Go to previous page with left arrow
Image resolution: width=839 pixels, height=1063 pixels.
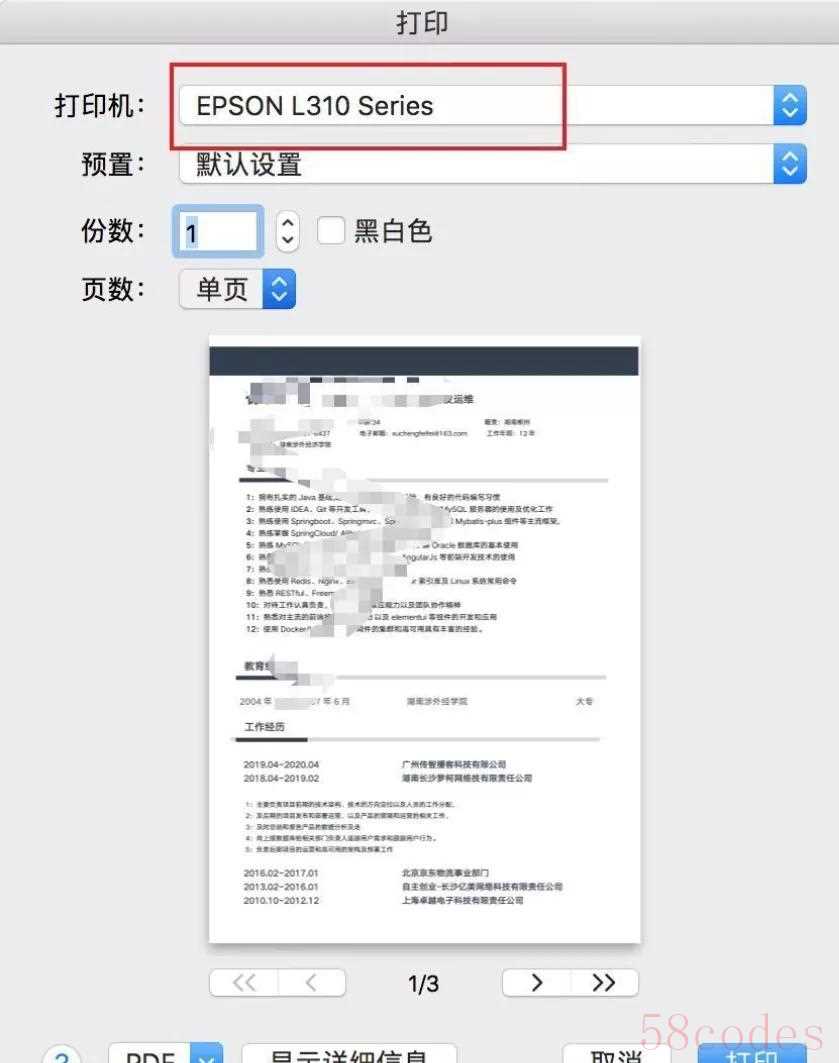[312, 982]
